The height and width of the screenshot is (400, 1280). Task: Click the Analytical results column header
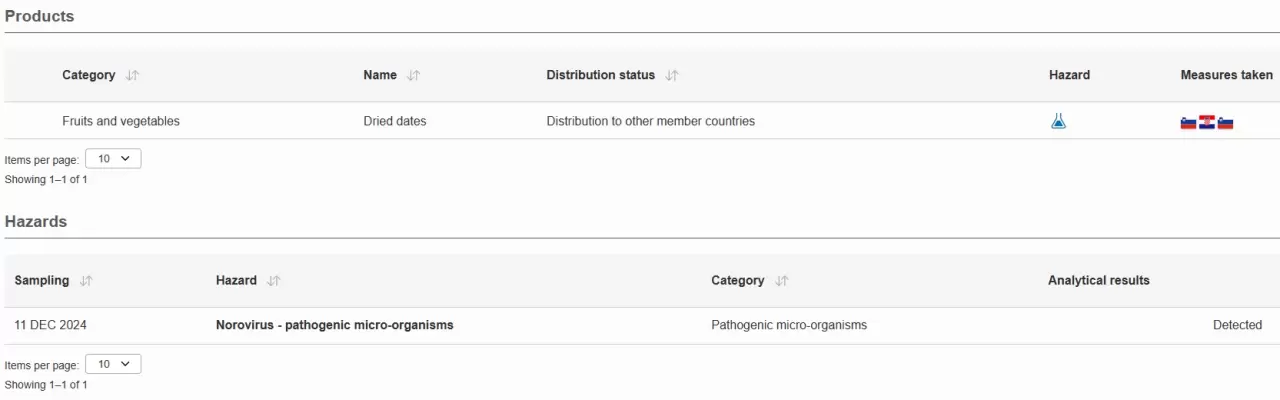pos(1098,281)
